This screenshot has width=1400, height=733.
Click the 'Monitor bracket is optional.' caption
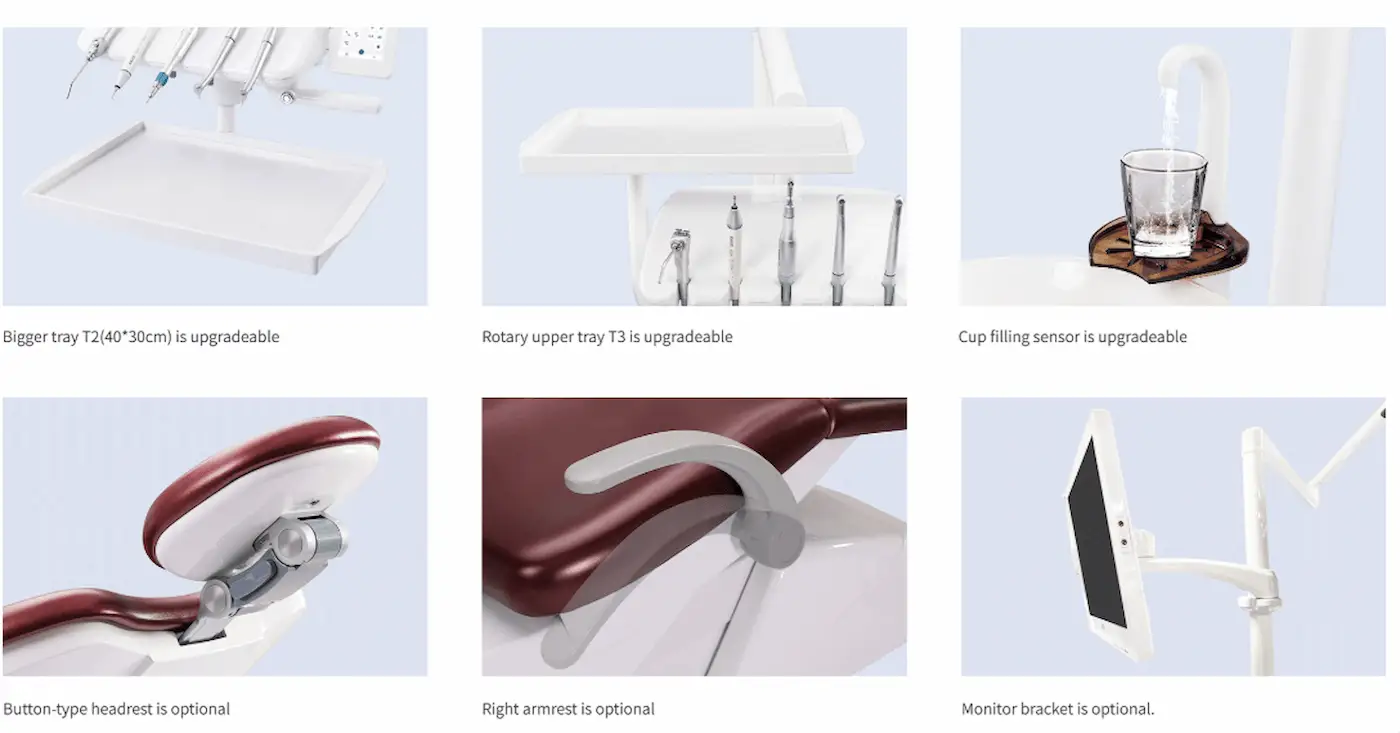click(x=1058, y=709)
